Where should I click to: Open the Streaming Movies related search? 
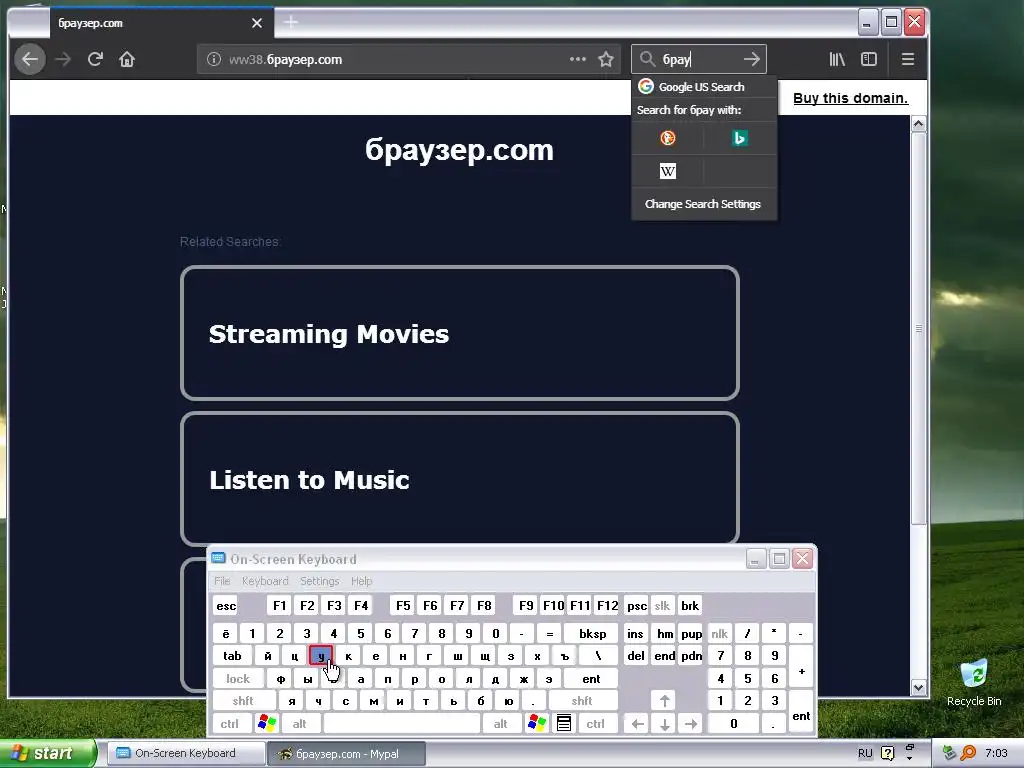pyautogui.click(x=460, y=333)
